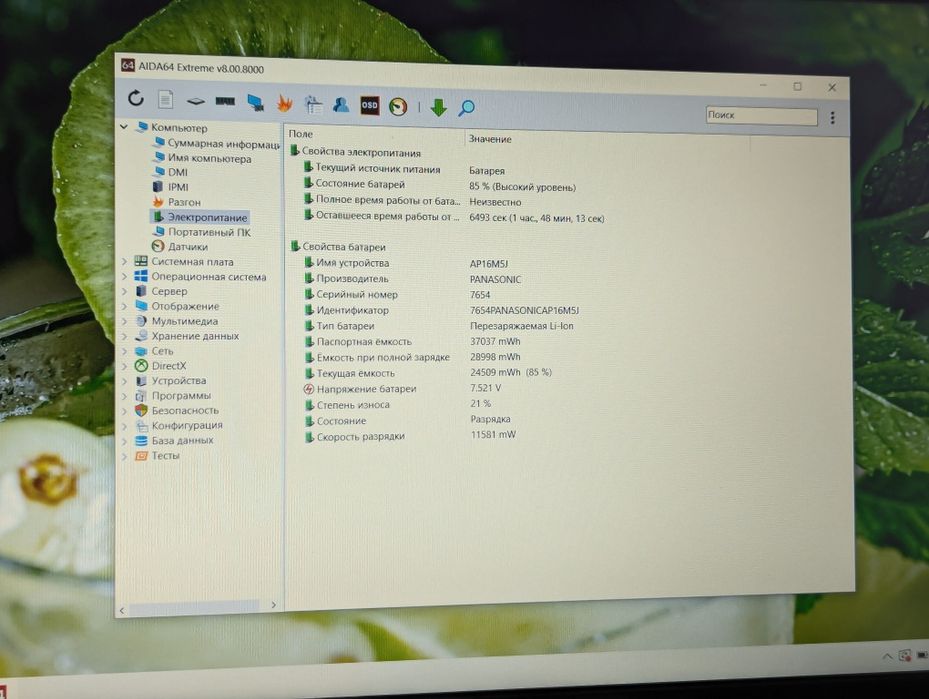Click the Refresh toolbar icon
This screenshot has height=699, width=929.
pyautogui.click(x=136, y=98)
